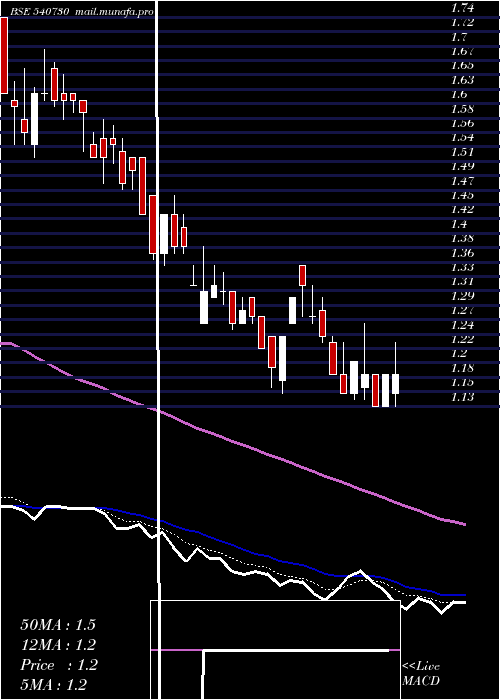Click the 1.22 price axis label
Viewport: 500px width, 700px height.
point(462,339)
